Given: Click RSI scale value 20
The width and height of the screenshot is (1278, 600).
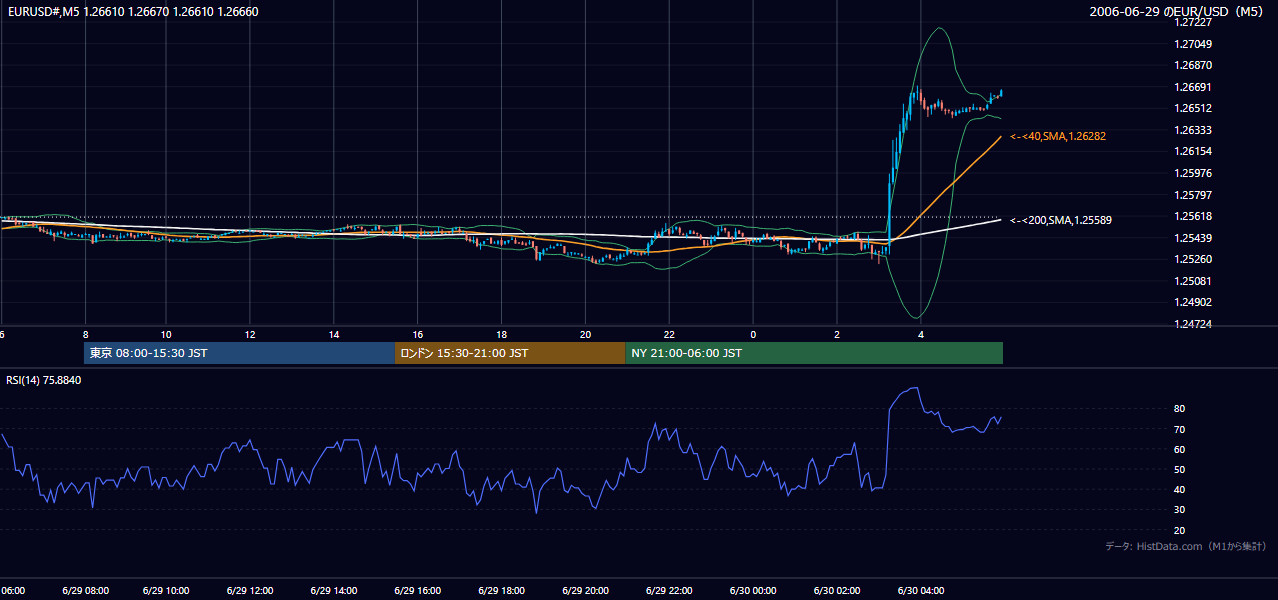Looking at the screenshot, I should [x=1180, y=530].
